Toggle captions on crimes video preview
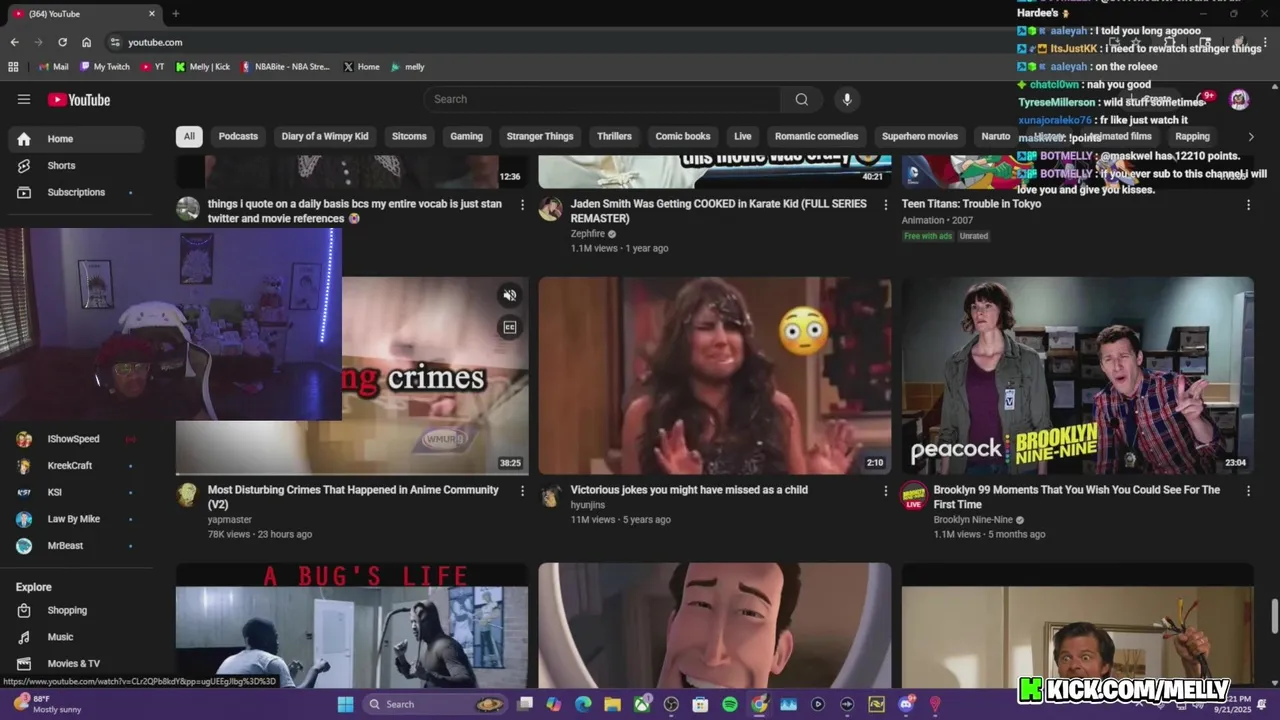 click(x=510, y=327)
